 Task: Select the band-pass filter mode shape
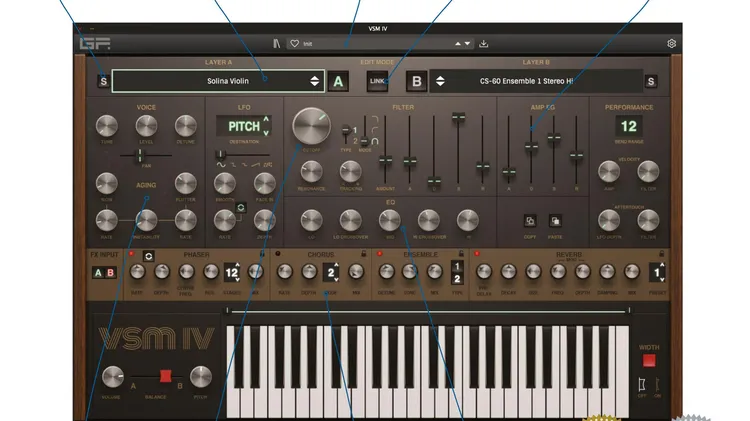375,142
